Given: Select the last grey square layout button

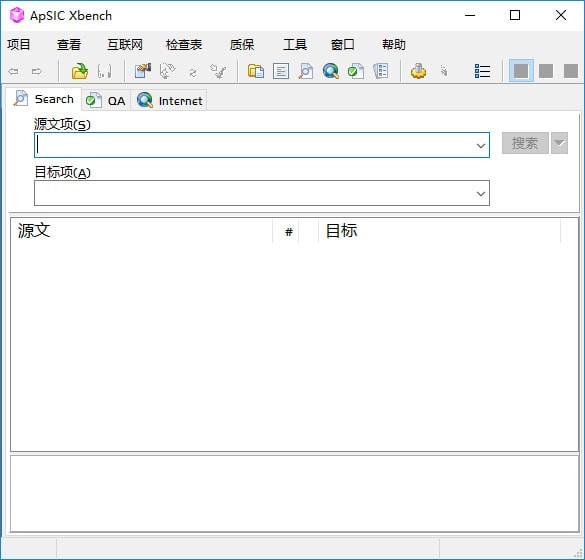Looking at the screenshot, I should tap(570, 71).
